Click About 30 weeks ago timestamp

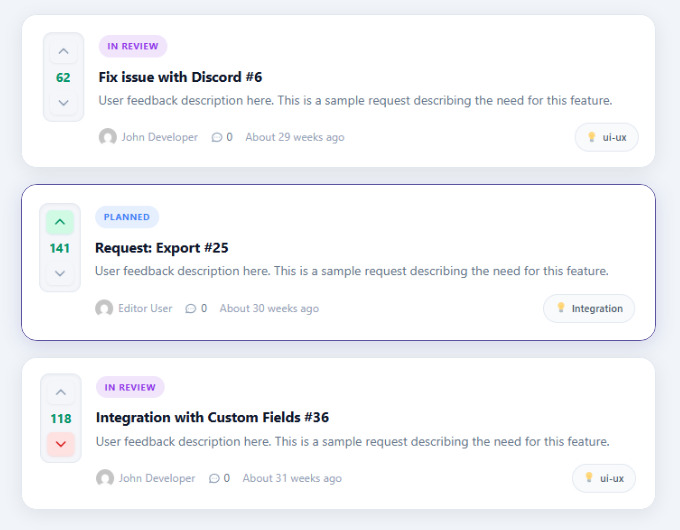point(269,308)
